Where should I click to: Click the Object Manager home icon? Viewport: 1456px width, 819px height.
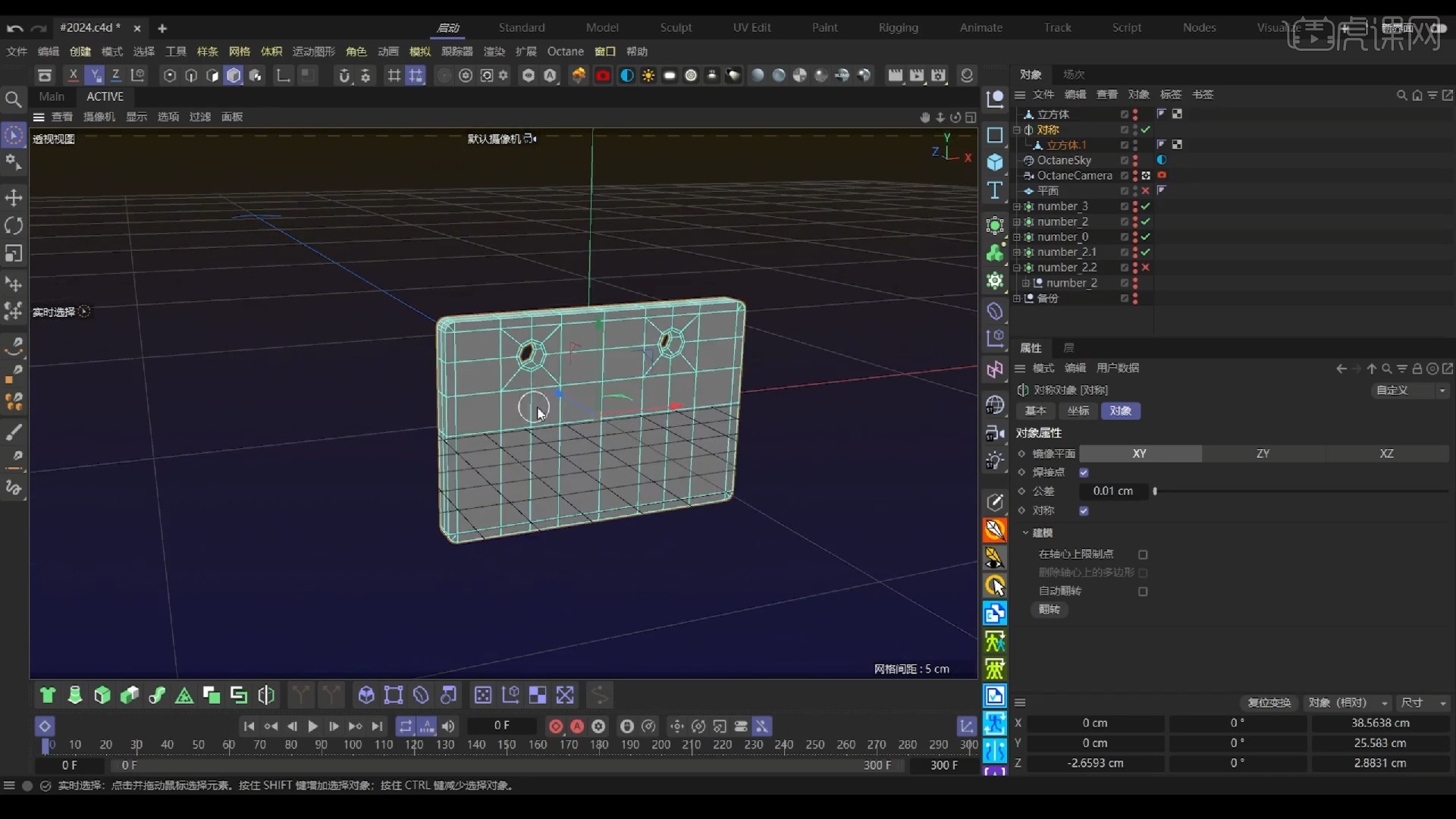pos(1417,95)
